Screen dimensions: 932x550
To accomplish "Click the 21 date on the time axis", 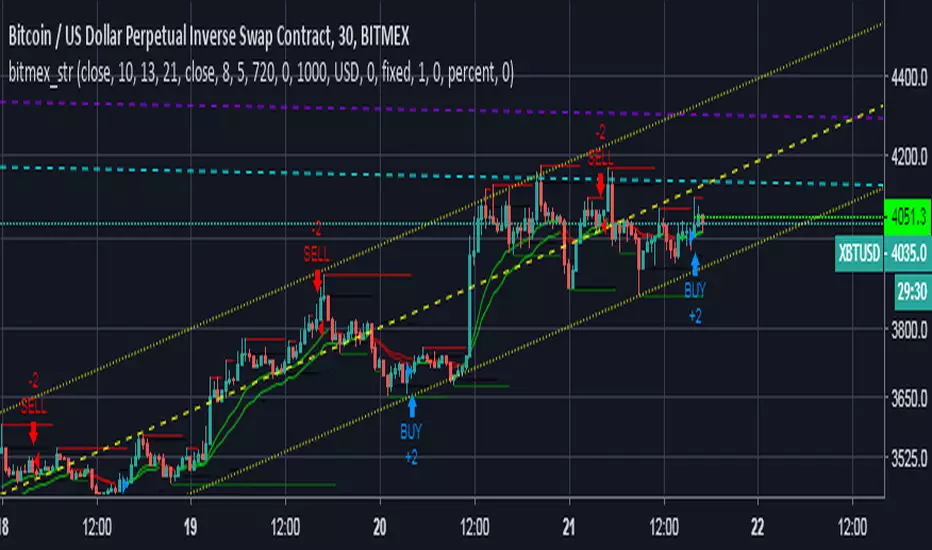I will coord(569,527).
